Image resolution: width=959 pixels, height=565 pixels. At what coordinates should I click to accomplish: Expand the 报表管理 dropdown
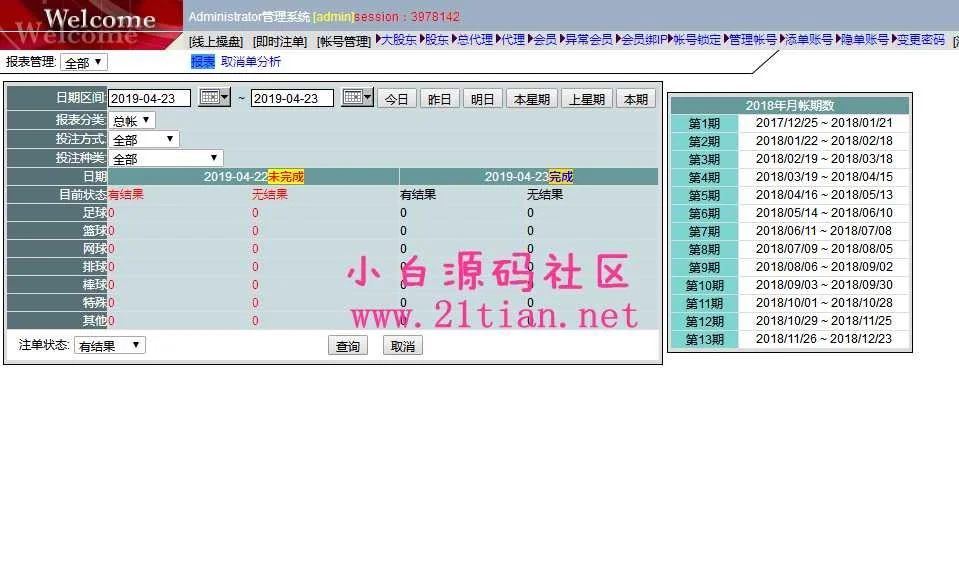pos(83,62)
